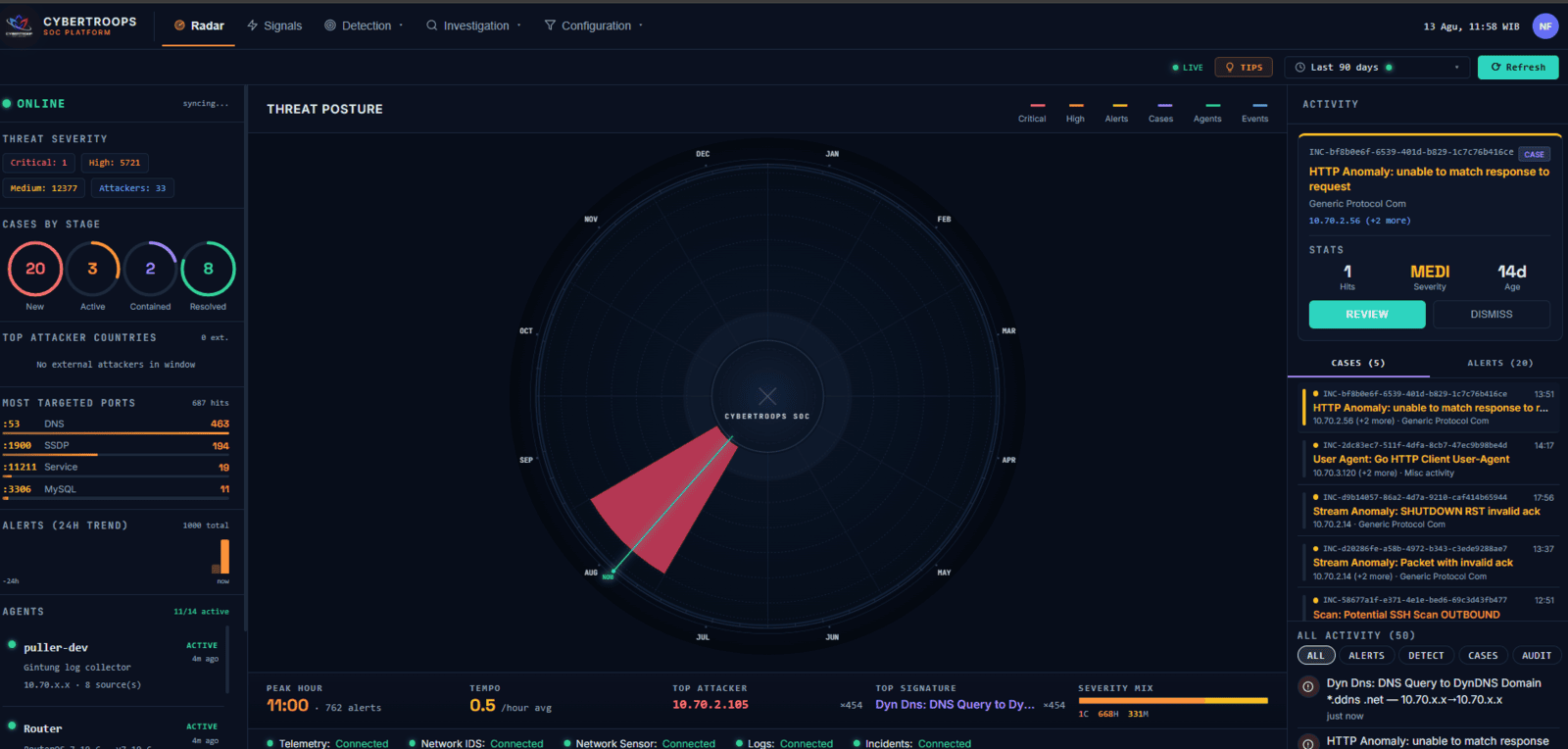Click the Attackers: 33 chip

tap(132, 188)
